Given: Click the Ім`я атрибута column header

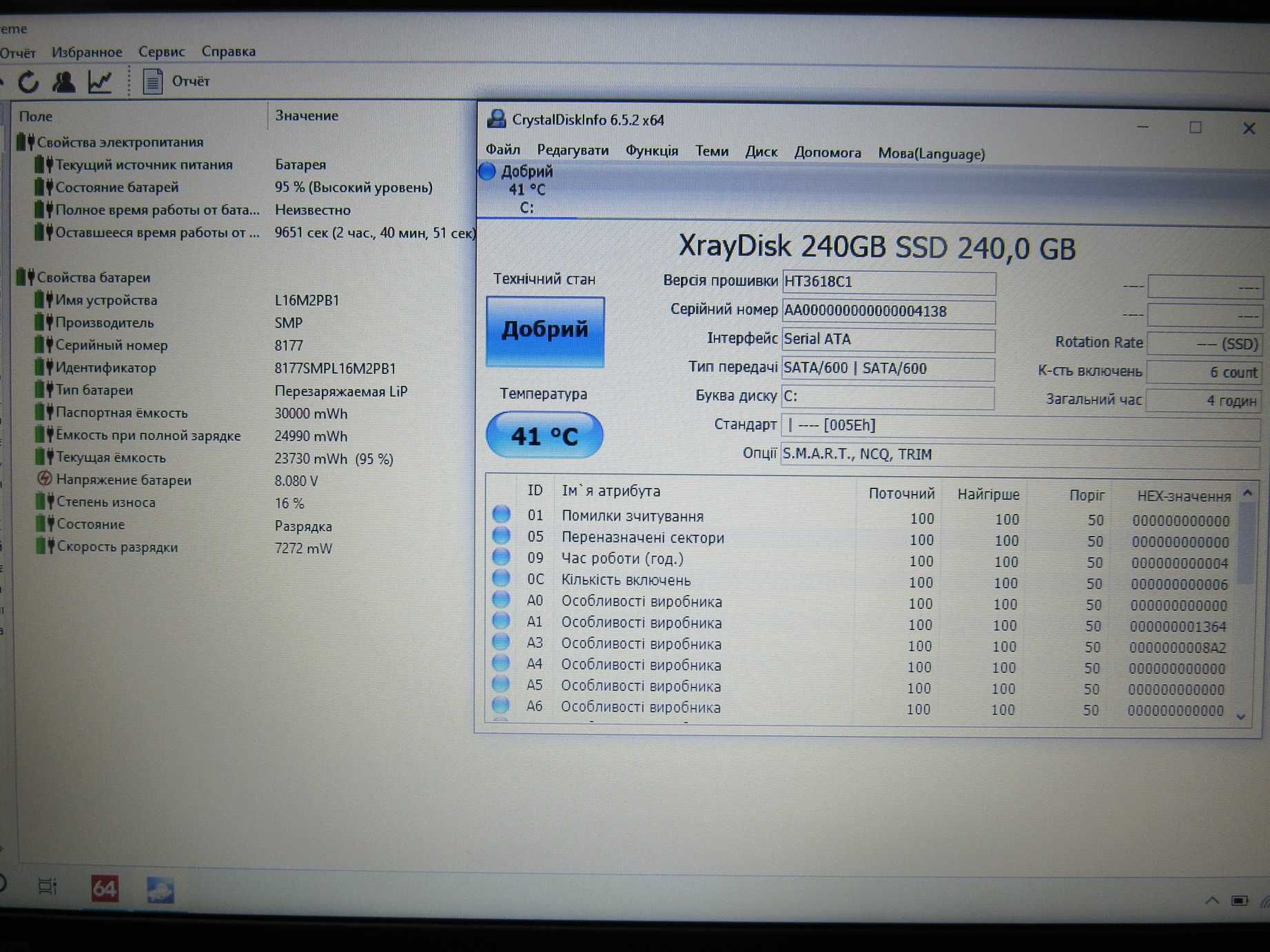Looking at the screenshot, I should coord(611,490).
